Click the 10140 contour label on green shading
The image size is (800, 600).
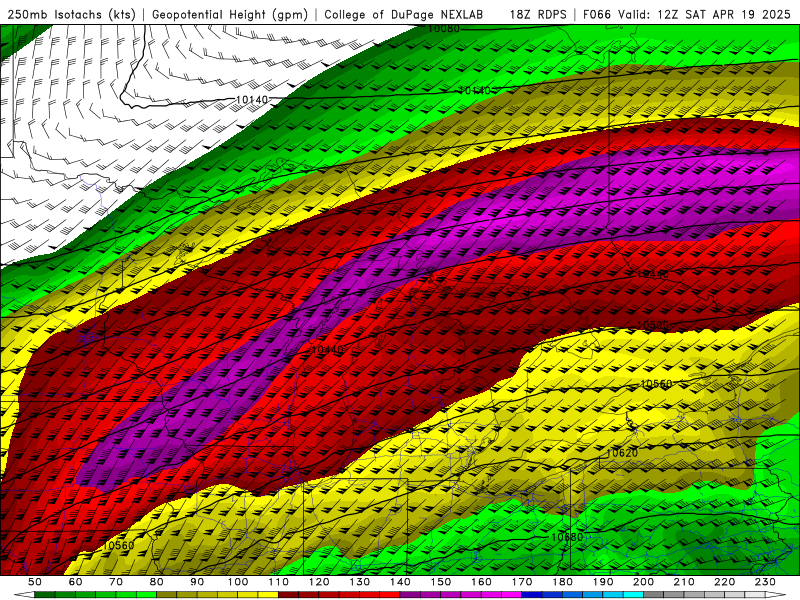coord(474,90)
